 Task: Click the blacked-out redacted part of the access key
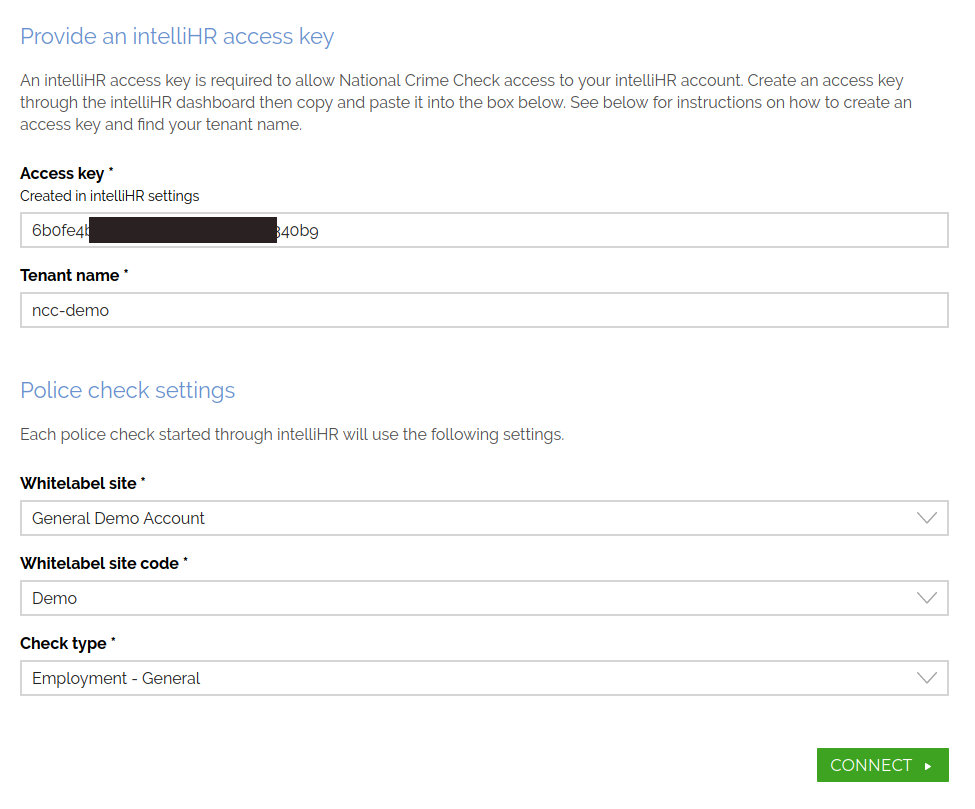[x=182, y=231]
